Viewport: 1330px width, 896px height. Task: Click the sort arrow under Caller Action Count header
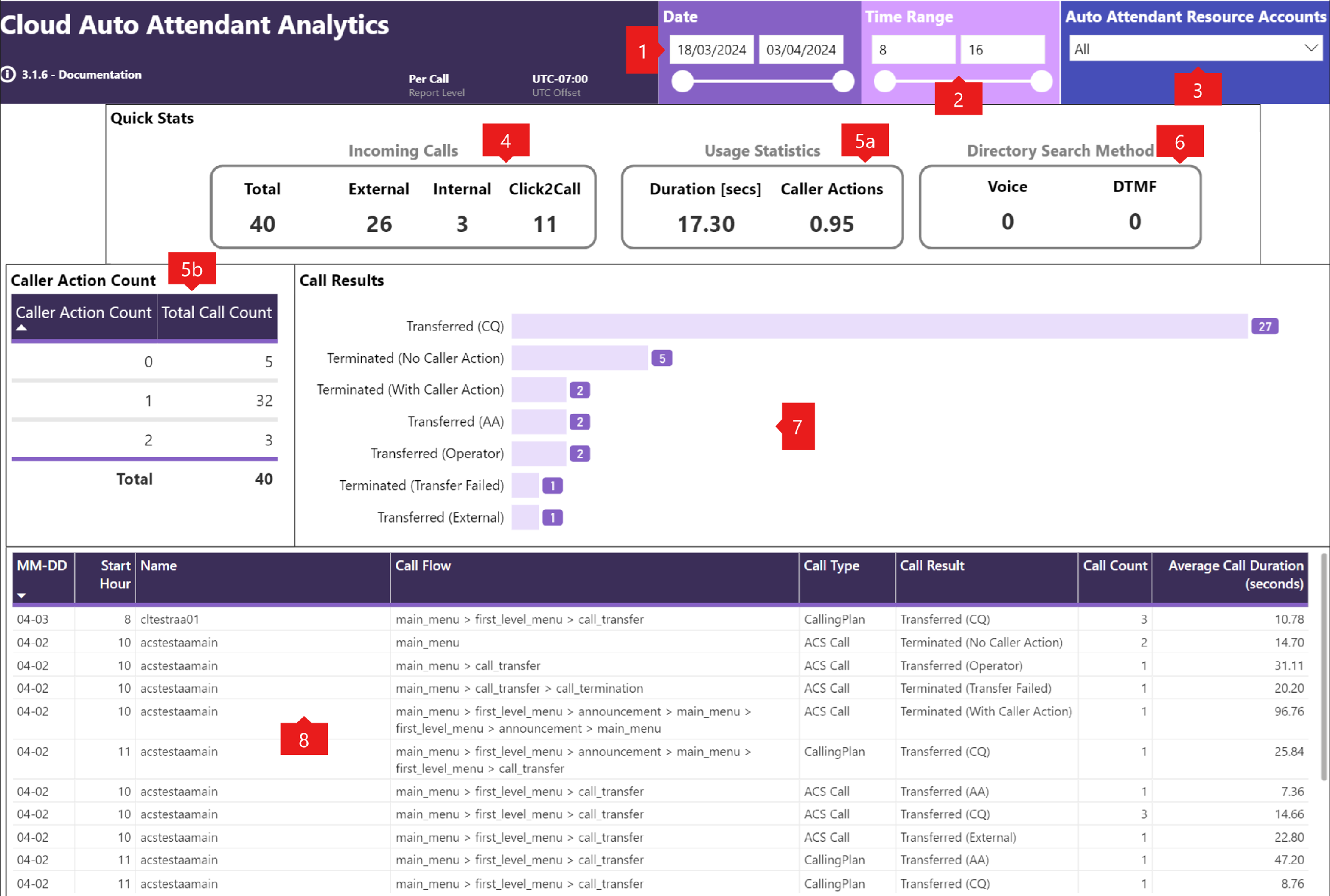click(x=22, y=328)
